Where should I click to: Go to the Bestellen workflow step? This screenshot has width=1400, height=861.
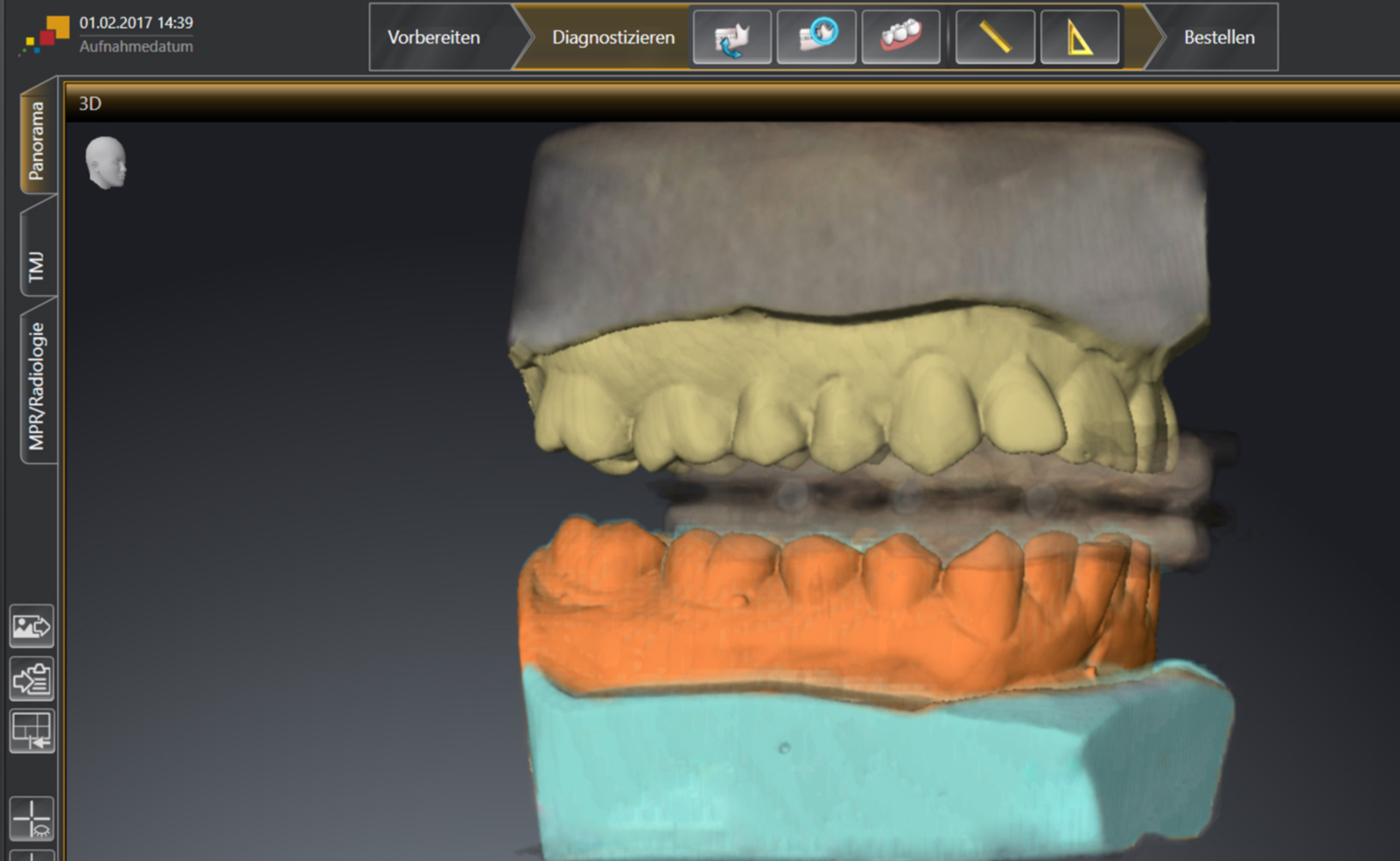click(x=1218, y=38)
